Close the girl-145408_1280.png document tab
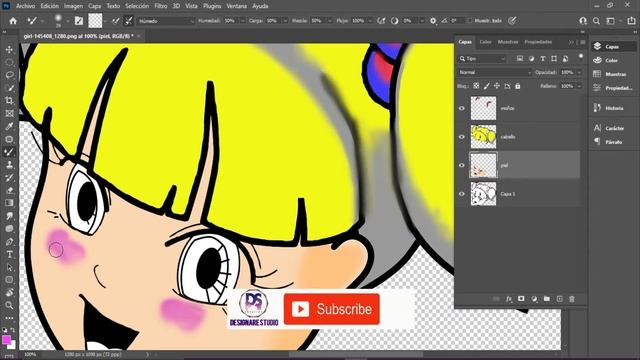The height and width of the screenshot is (360, 640). 139,36
